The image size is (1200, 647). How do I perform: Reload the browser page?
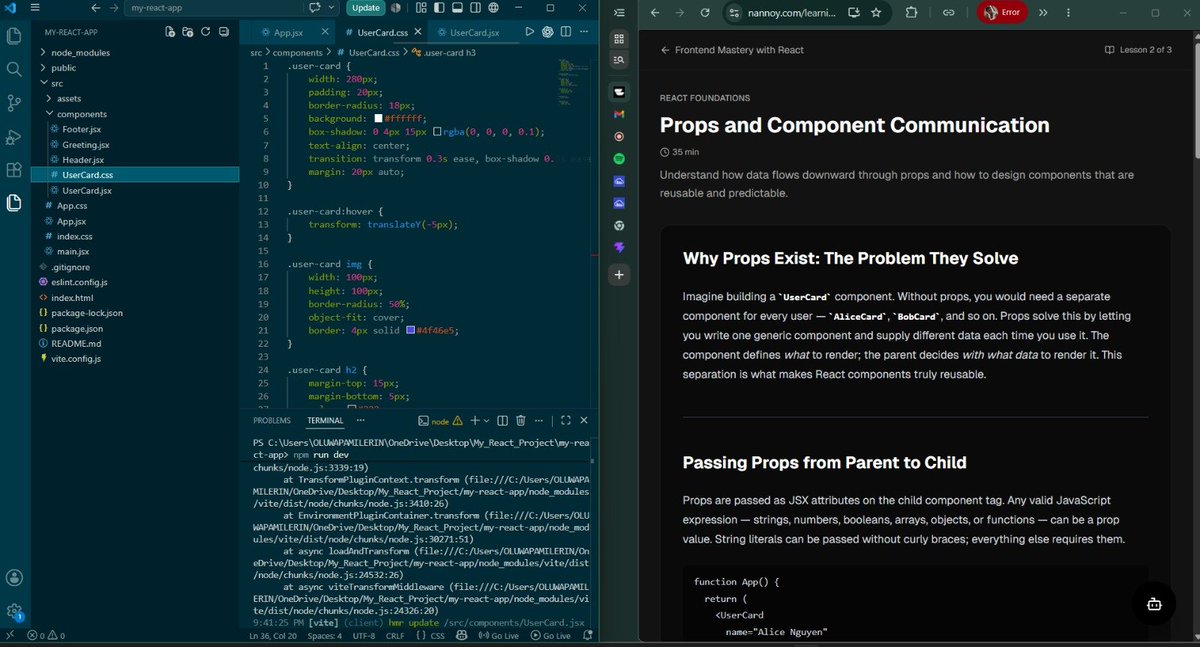[x=705, y=13]
